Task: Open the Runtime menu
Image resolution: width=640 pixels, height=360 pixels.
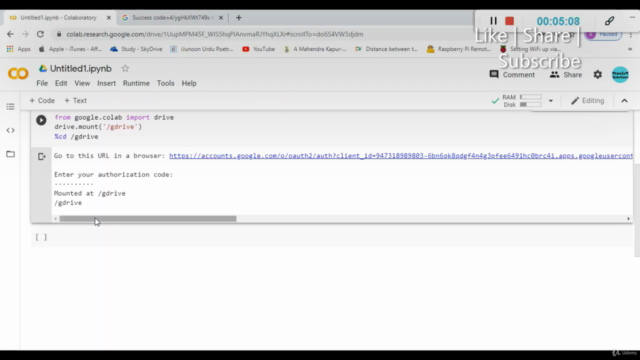Action: pyautogui.click(x=136, y=83)
